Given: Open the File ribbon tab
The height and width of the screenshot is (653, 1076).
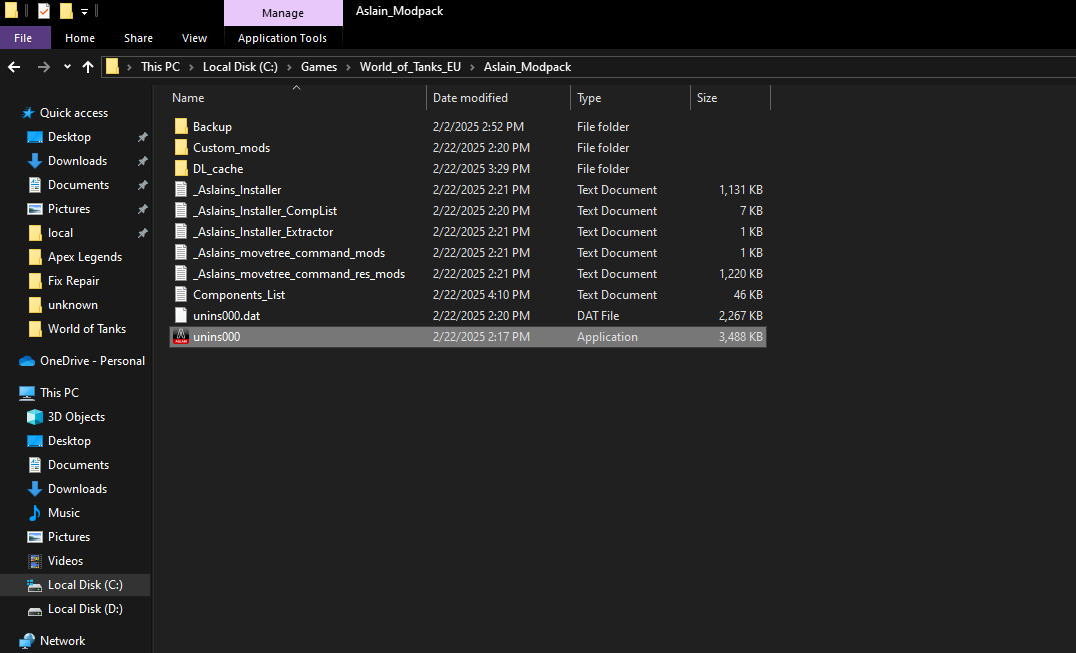Looking at the screenshot, I should 23,38.
